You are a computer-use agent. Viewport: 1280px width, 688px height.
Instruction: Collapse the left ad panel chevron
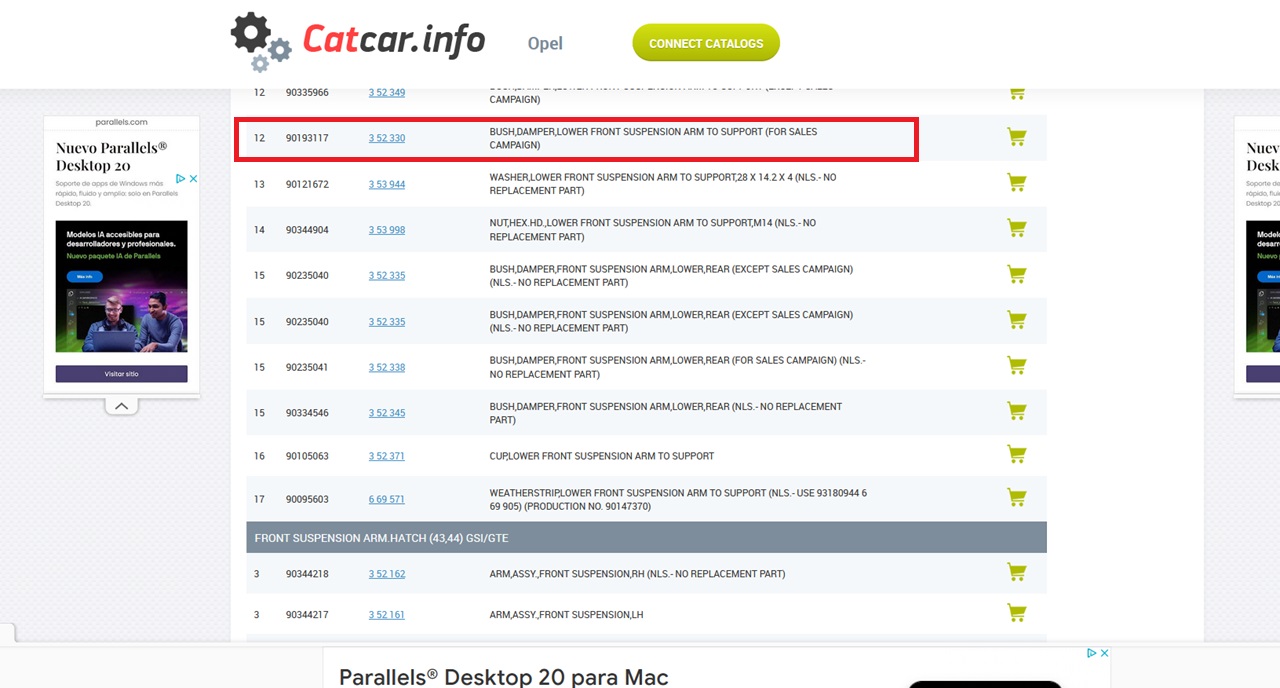pyautogui.click(x=121, y=406)
